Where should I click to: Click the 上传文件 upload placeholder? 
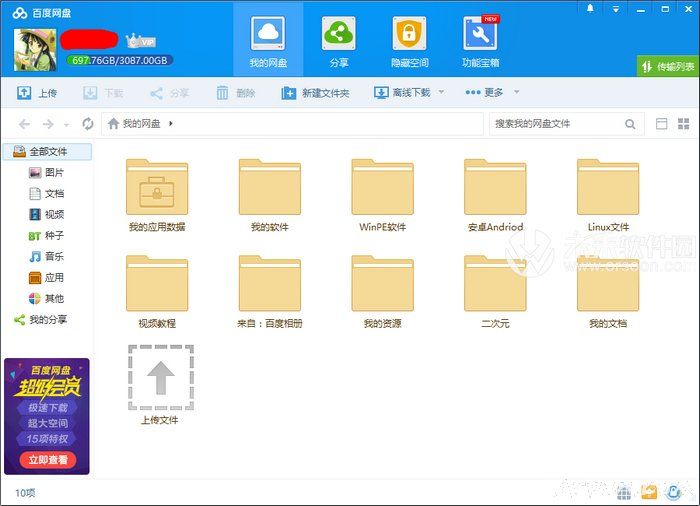pyautogui.click(x=160, y=385)
